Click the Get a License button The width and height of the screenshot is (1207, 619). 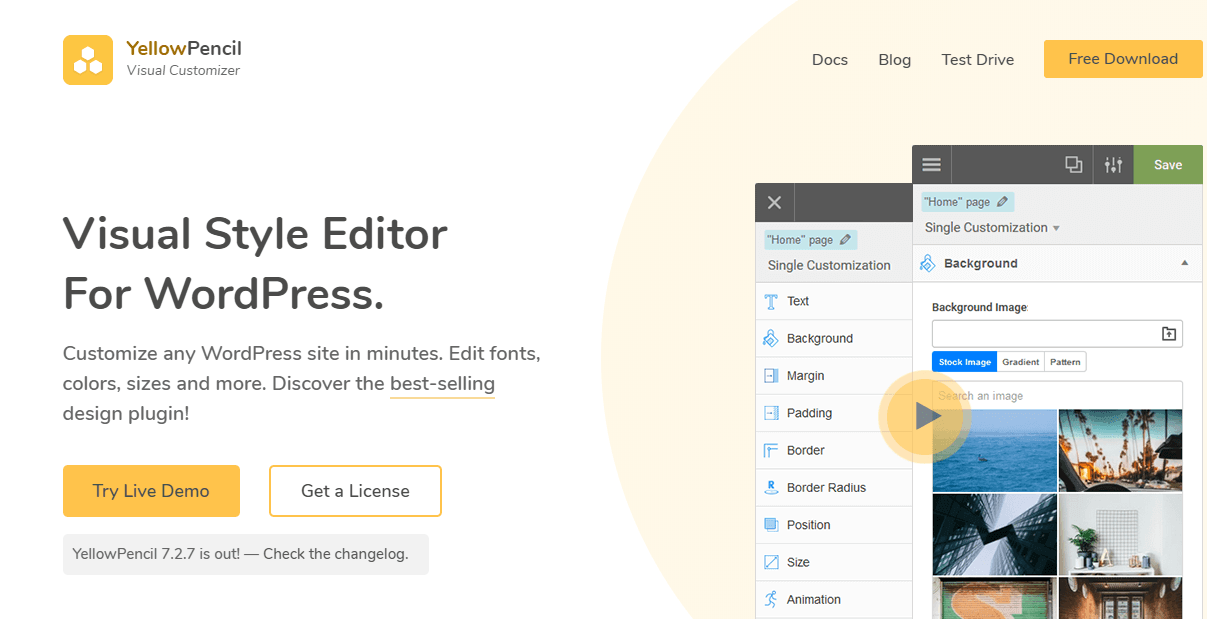[x=355, y=491]
